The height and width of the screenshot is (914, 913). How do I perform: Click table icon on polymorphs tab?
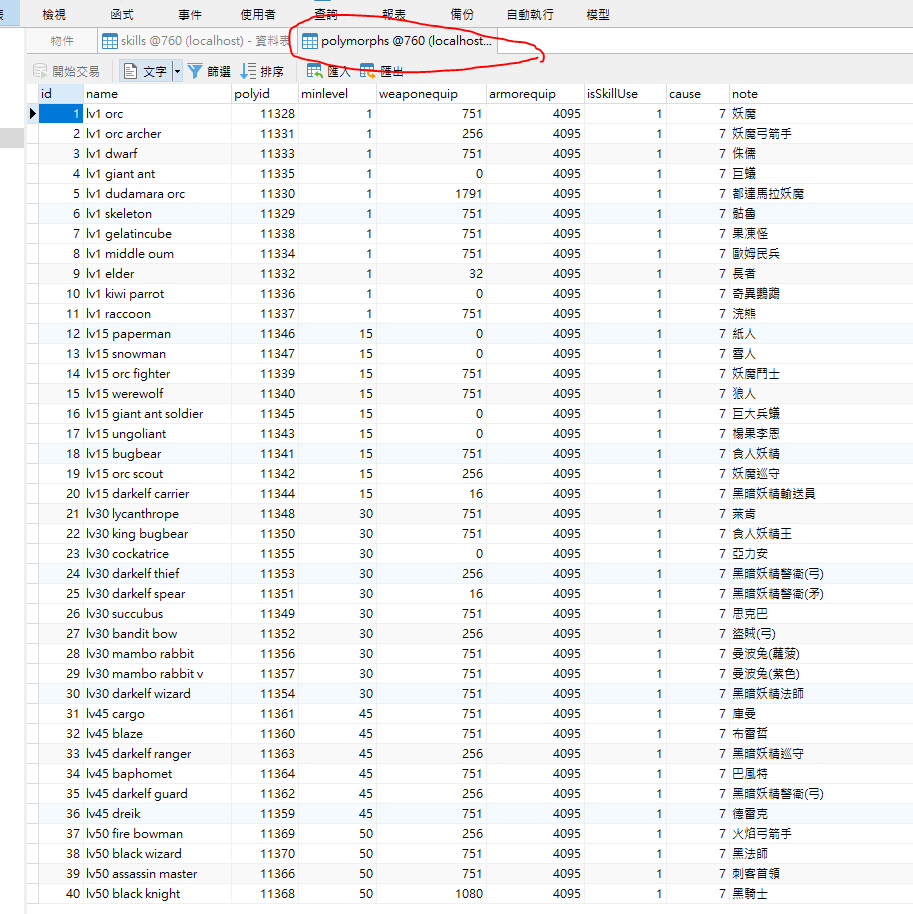[310, 41]
